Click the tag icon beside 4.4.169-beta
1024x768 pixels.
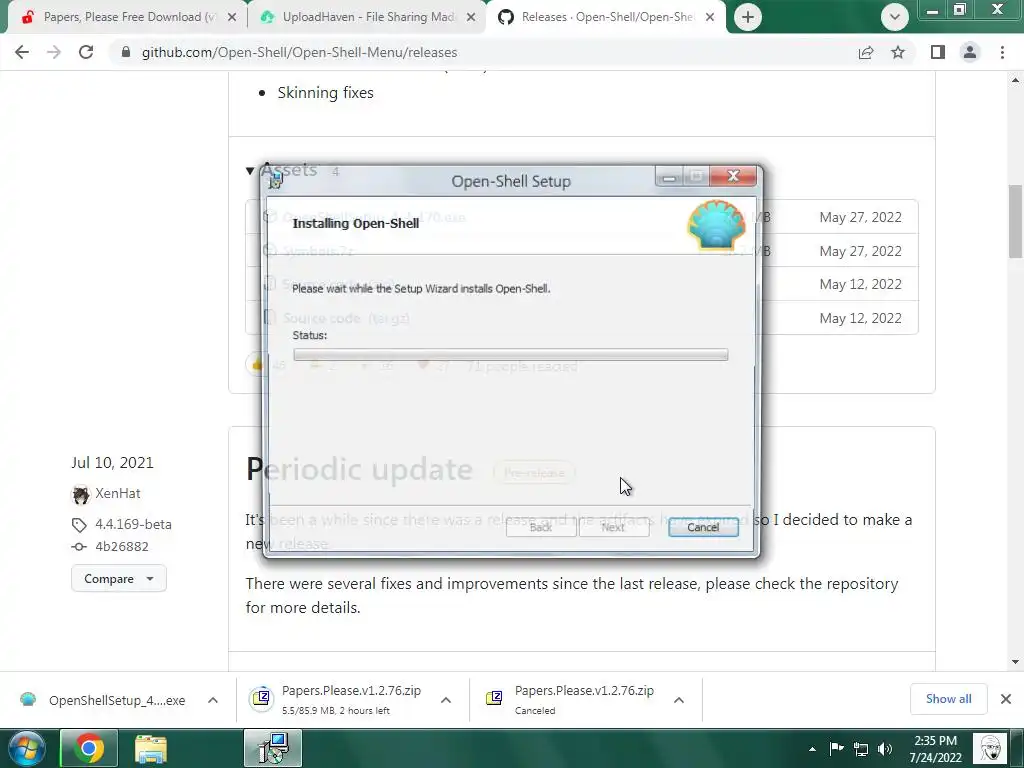pyautogui.click(x=79, y=525)
